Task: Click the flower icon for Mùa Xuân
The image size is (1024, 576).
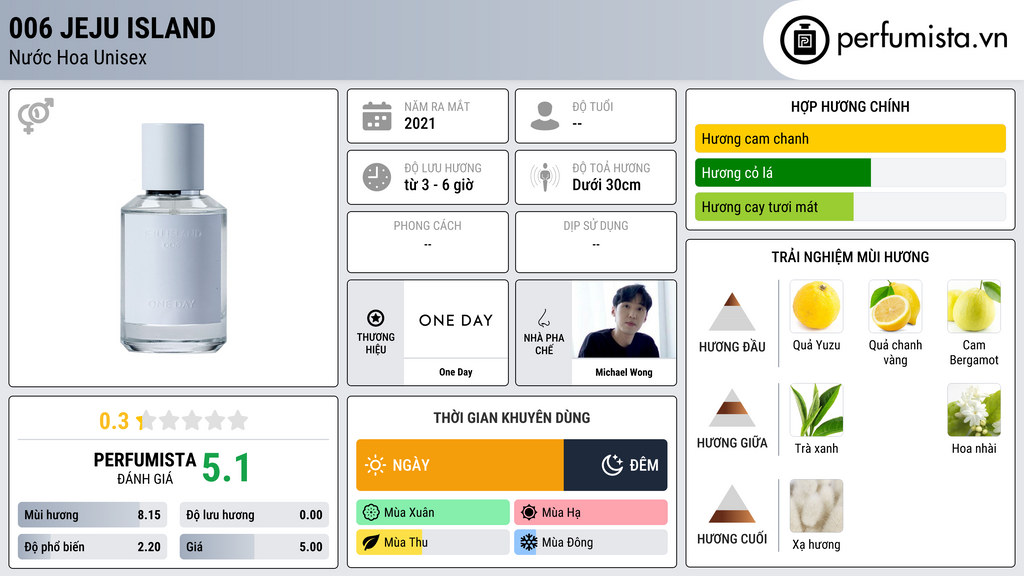Action: [x=371, y=513]
